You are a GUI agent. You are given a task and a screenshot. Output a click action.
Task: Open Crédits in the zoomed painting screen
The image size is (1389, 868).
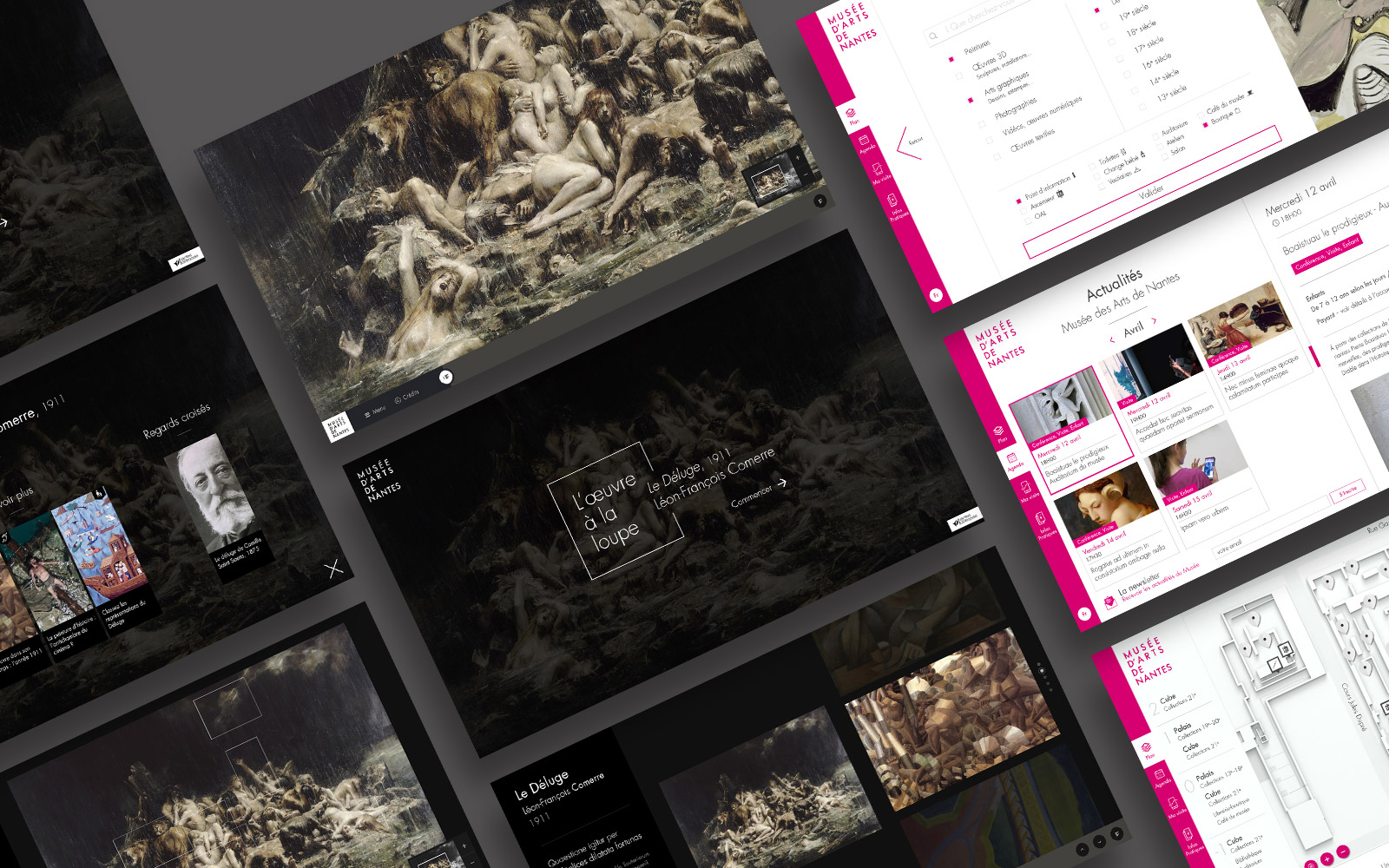click(x=407, y=397)
